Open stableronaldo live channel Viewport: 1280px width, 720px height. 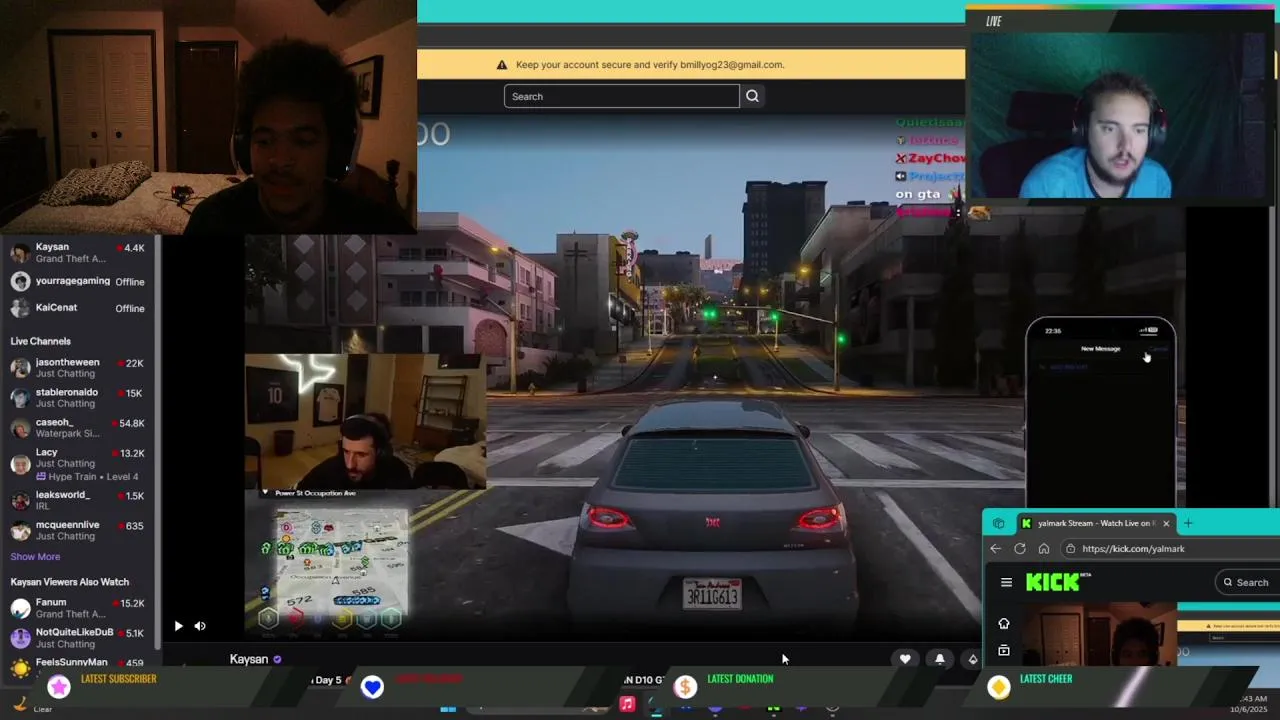(x=78, y=398)
